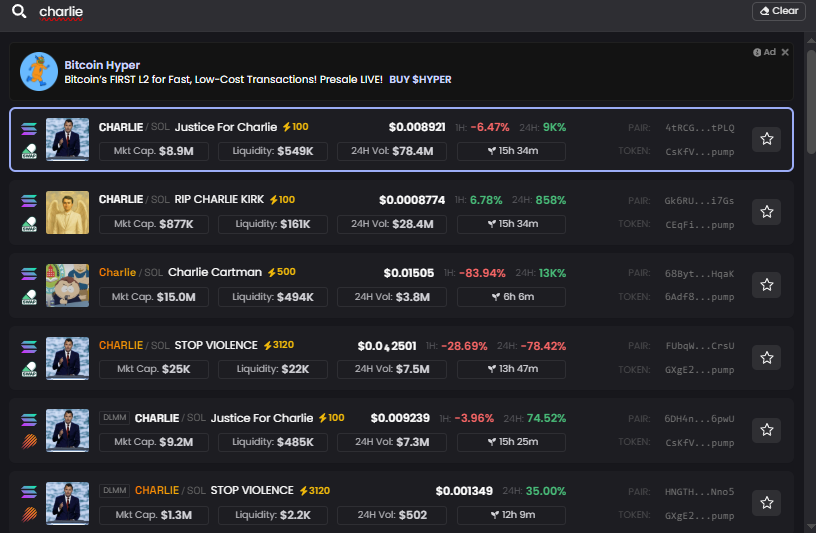Click the PumpSwap DEX icon on Charlie Cartman row
816x533 pixels.
[29, 297]
